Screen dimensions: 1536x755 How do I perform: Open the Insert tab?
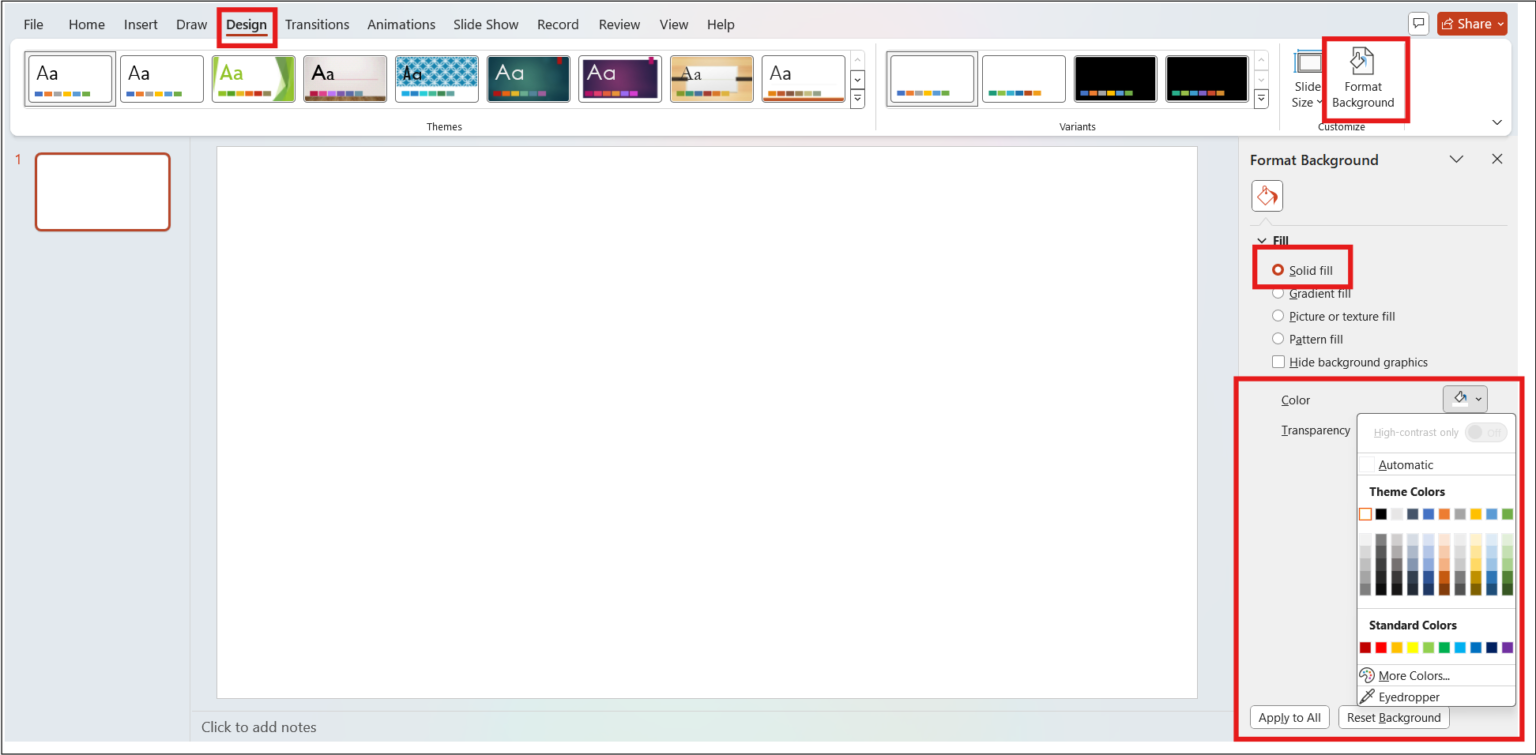pyautogui.click(x=140, y=24)
